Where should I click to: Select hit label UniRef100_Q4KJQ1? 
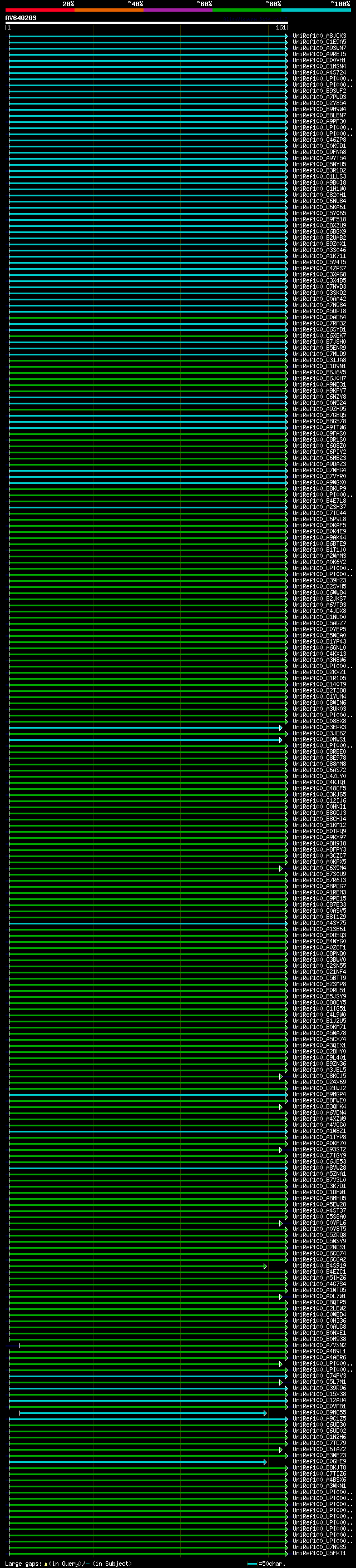[319, 782]
